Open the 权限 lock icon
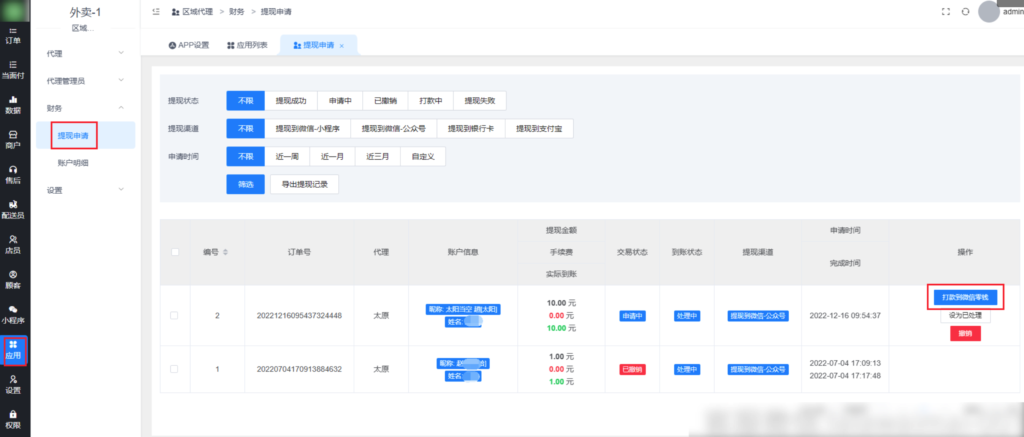This screenshot has width=1024, height=437. [x=13, y=420]
